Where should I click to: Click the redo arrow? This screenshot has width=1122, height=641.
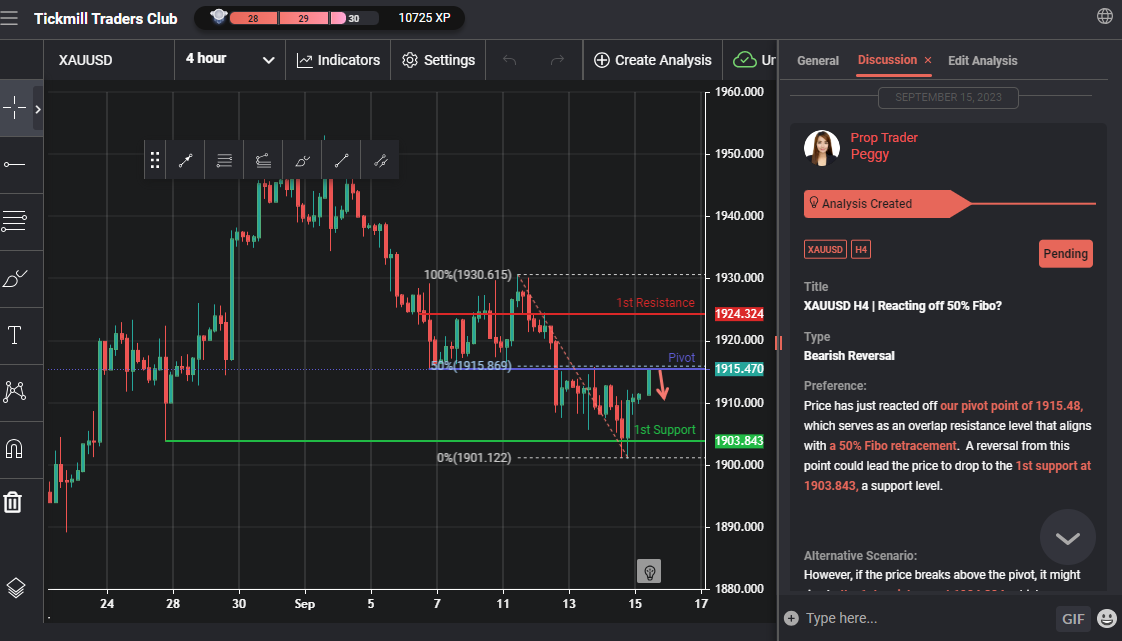557,60
